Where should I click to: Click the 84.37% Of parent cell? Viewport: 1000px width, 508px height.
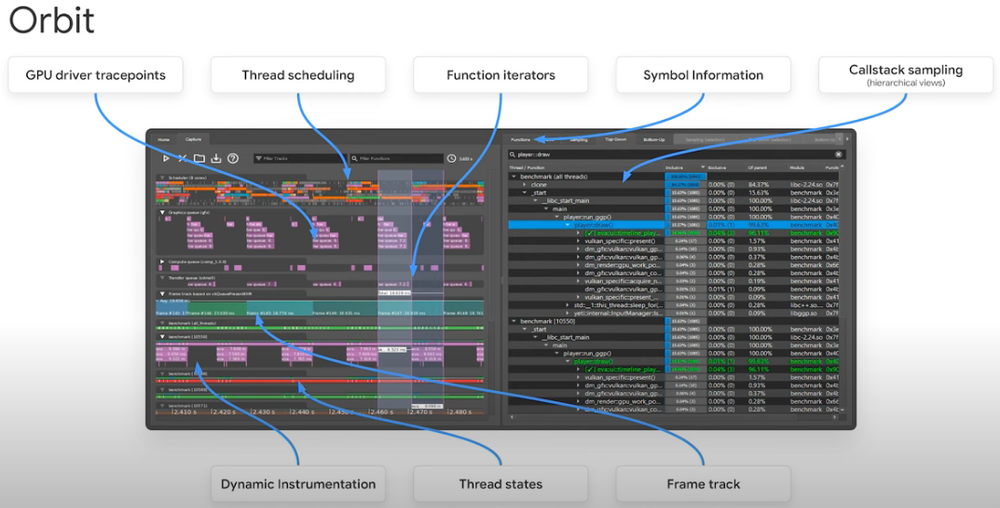pyautogui.click(x=760, y=185)
